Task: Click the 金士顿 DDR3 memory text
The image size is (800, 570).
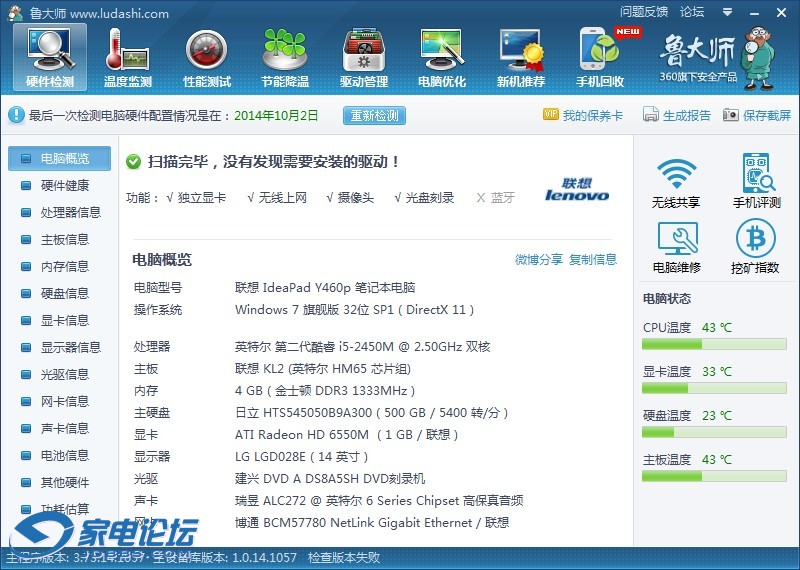Action: pos(325,391)
